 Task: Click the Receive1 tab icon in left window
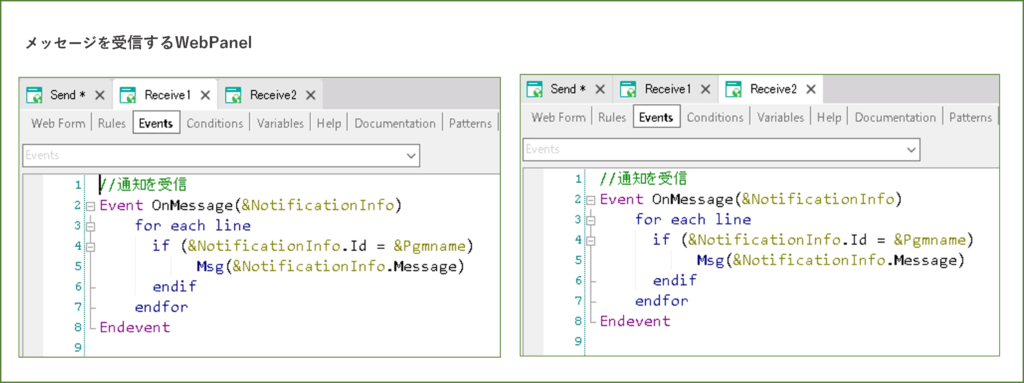click(x=128, y=95)
